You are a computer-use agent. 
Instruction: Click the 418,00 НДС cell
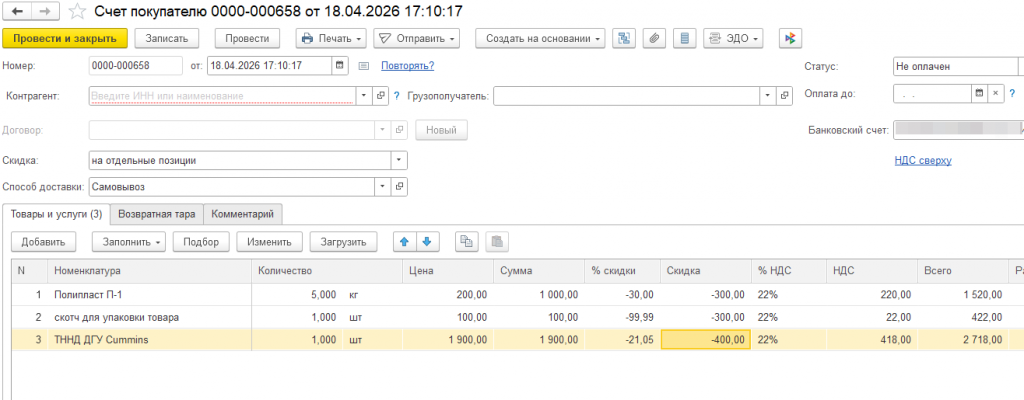pos(871,339)
